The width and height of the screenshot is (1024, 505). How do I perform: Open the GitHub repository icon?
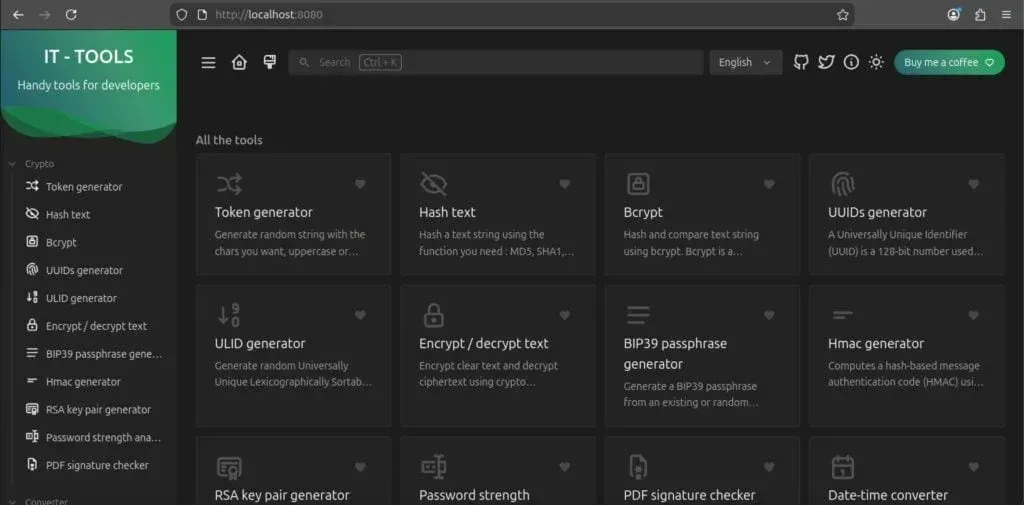tap(801, 62)
